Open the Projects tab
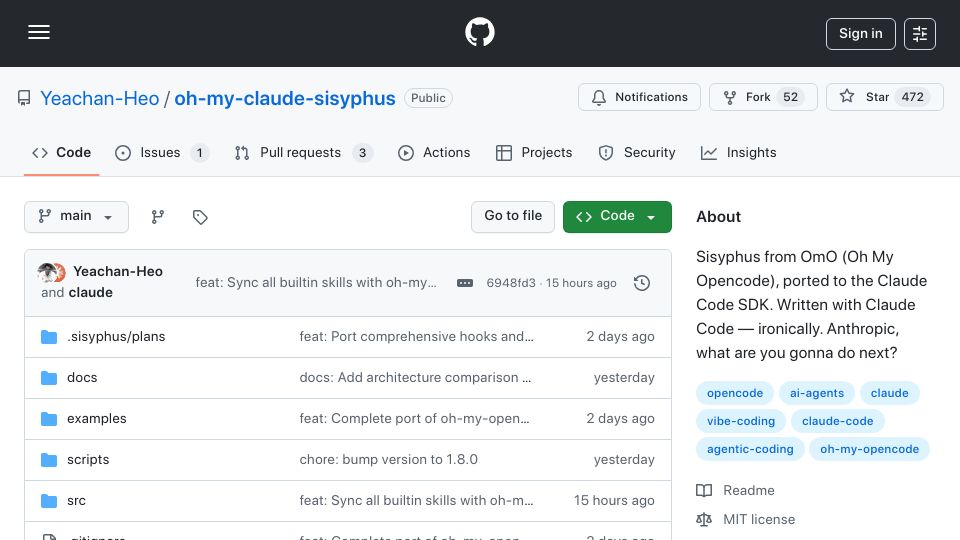Image resolution: width=960 pixels, height=540 pixels. pos(534,152)
